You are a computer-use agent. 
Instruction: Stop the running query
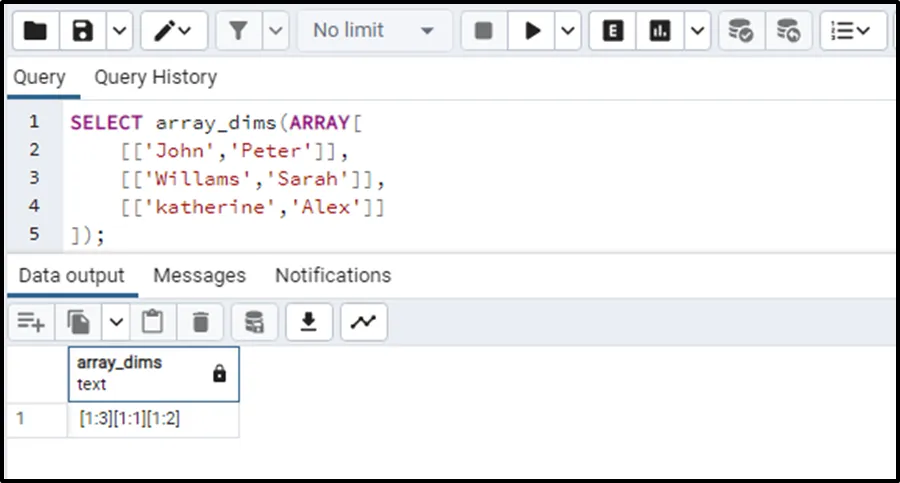pyautogui.click(x=484, y=31)
